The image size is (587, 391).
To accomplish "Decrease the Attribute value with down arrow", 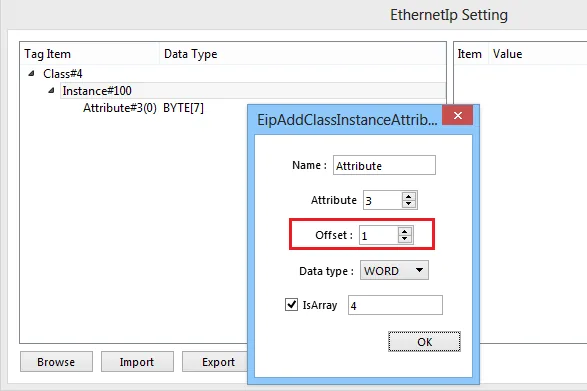I will (x=408, y=203).
